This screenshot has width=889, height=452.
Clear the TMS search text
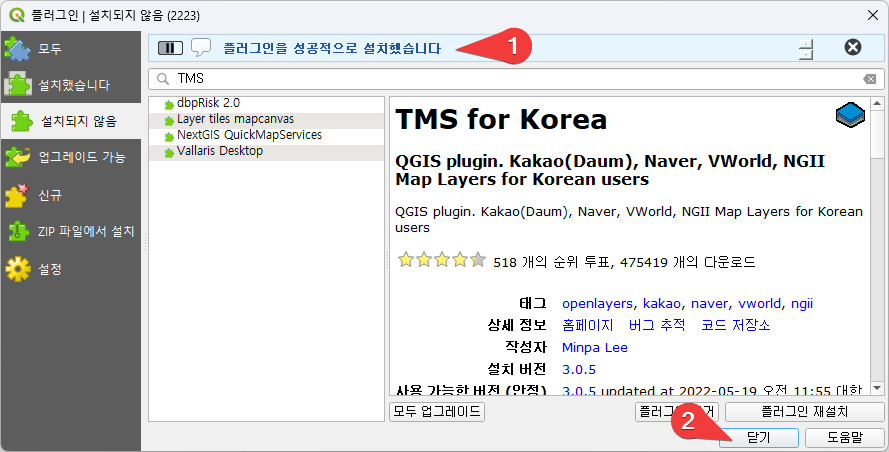click(869, 79)
